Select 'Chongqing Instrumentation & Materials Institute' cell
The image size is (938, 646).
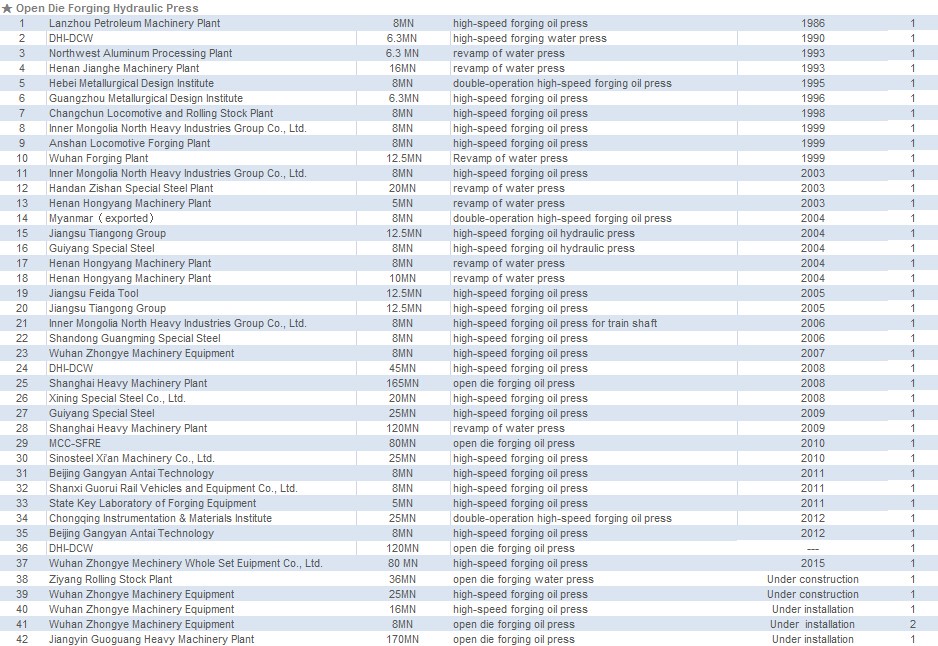160,518
